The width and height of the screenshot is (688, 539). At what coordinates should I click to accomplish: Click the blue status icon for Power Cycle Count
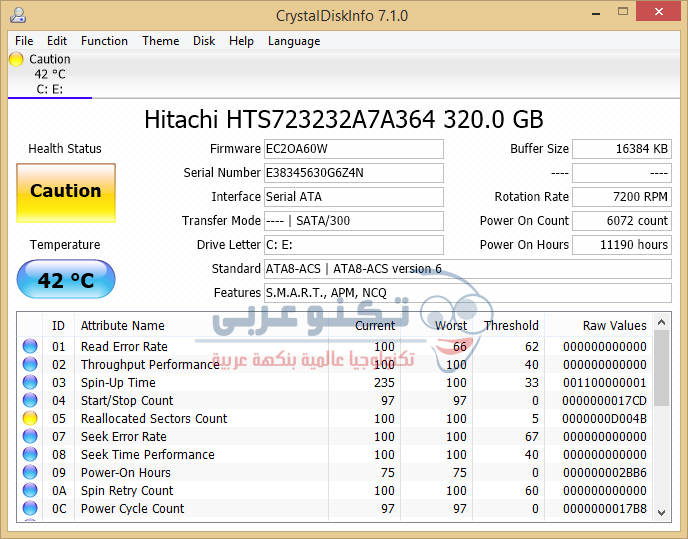[x=30, y=508]
